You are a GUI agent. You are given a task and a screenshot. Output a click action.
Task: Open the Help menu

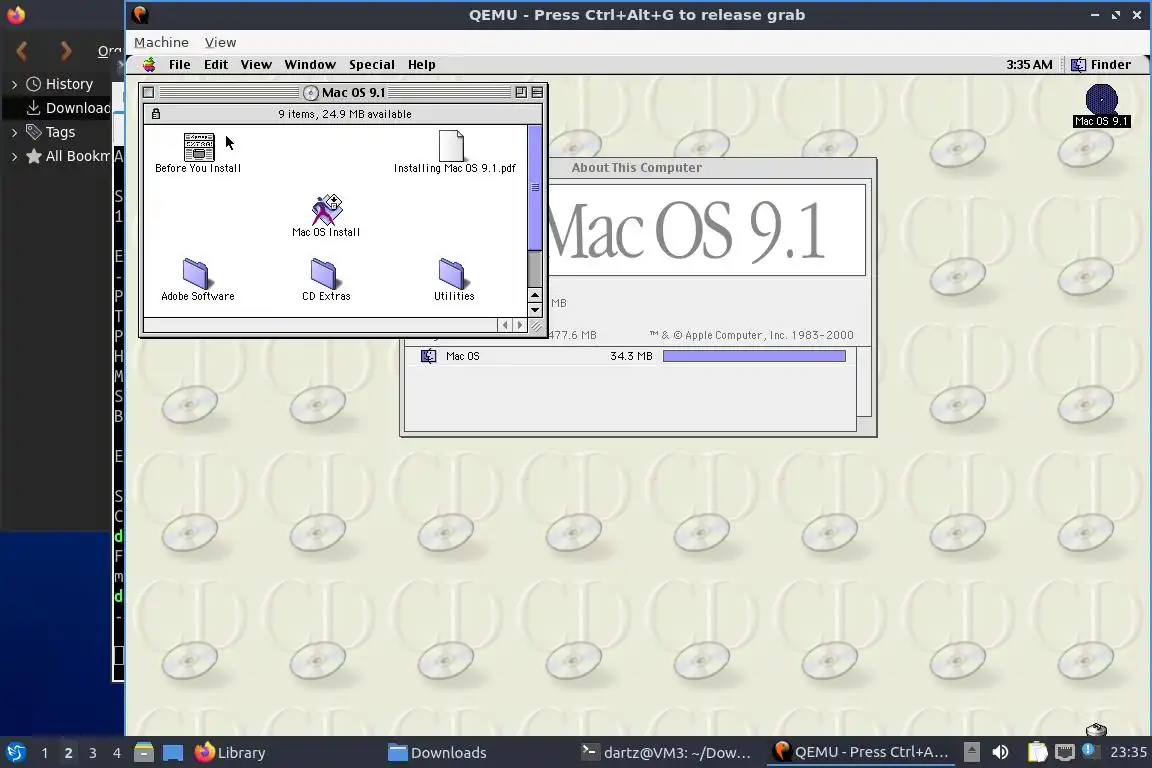[422, 65]
